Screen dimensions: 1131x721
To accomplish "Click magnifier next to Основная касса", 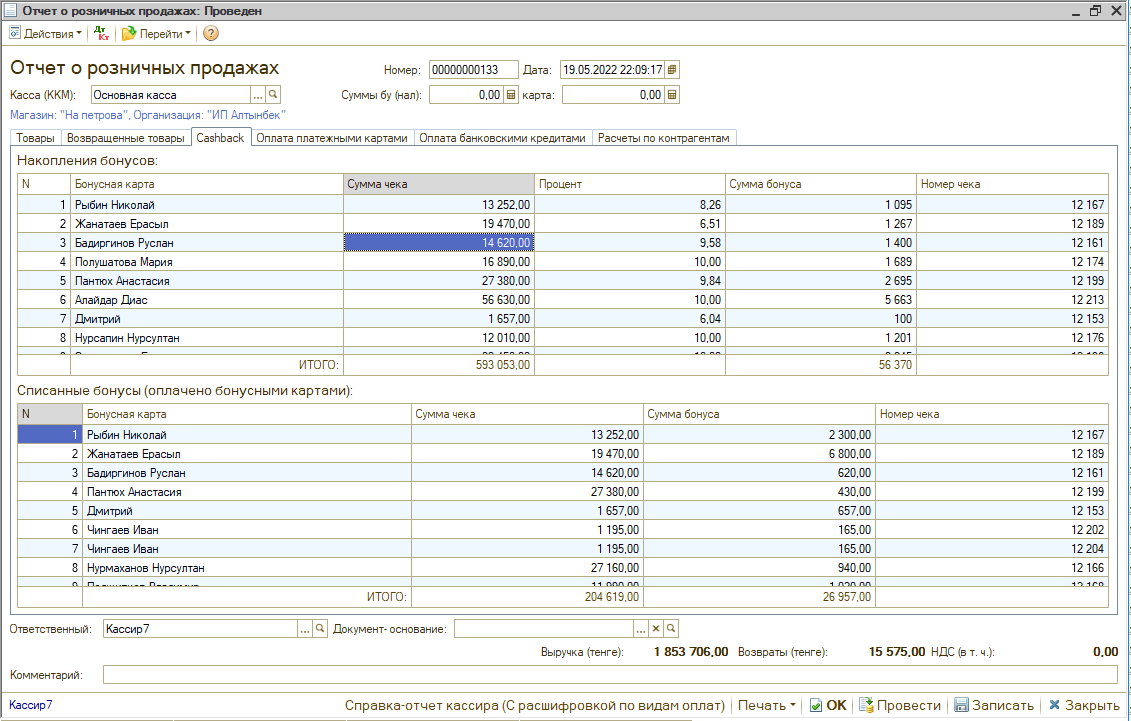I will (x=273, y=95).
